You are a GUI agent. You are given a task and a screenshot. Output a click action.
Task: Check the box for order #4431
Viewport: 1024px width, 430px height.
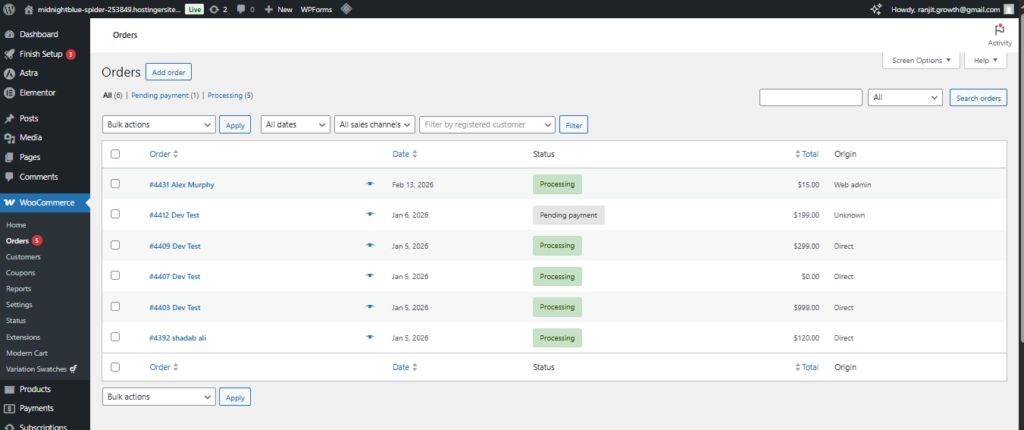[x=115, y=184]
